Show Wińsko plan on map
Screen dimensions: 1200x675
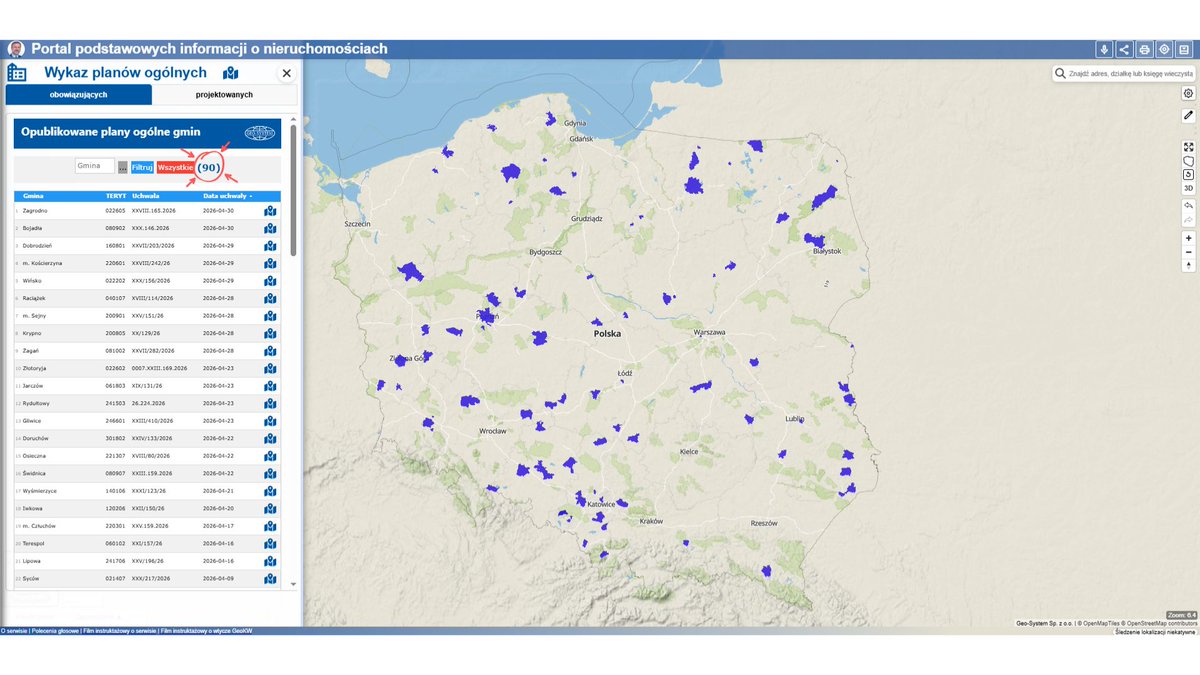270,280
